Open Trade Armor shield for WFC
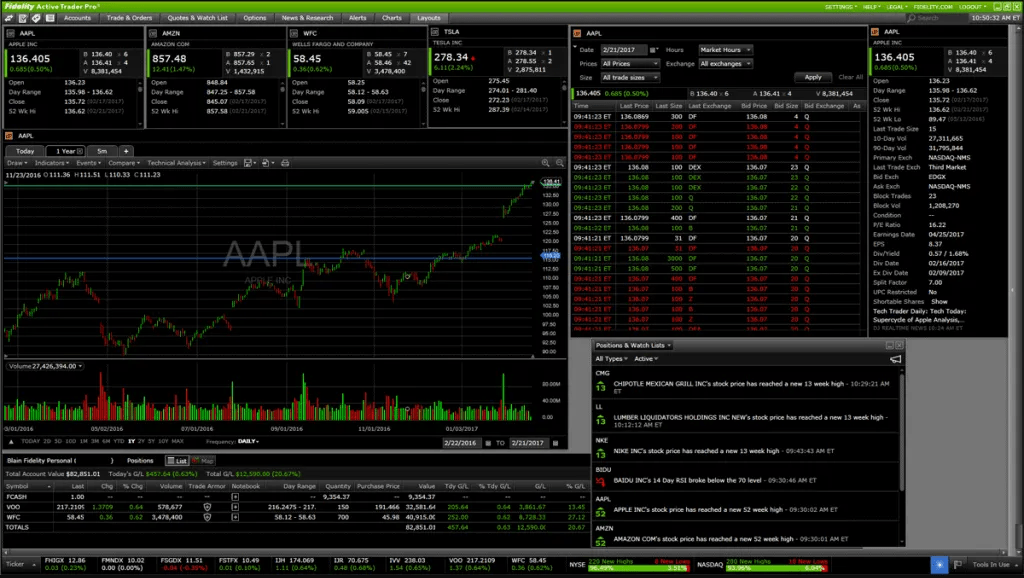Screen dimensions: 1024x578 click(x=207, y=517)
